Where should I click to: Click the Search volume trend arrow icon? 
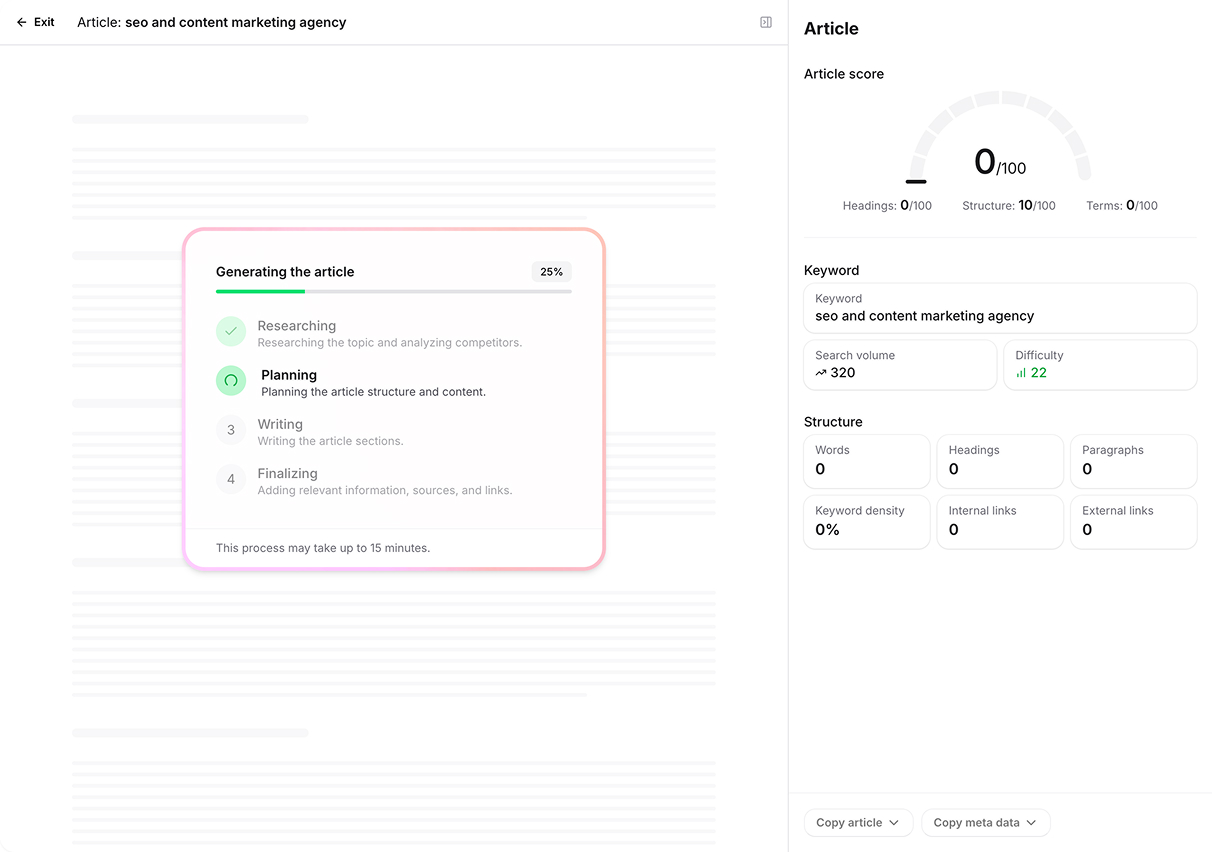pos(821,373)
